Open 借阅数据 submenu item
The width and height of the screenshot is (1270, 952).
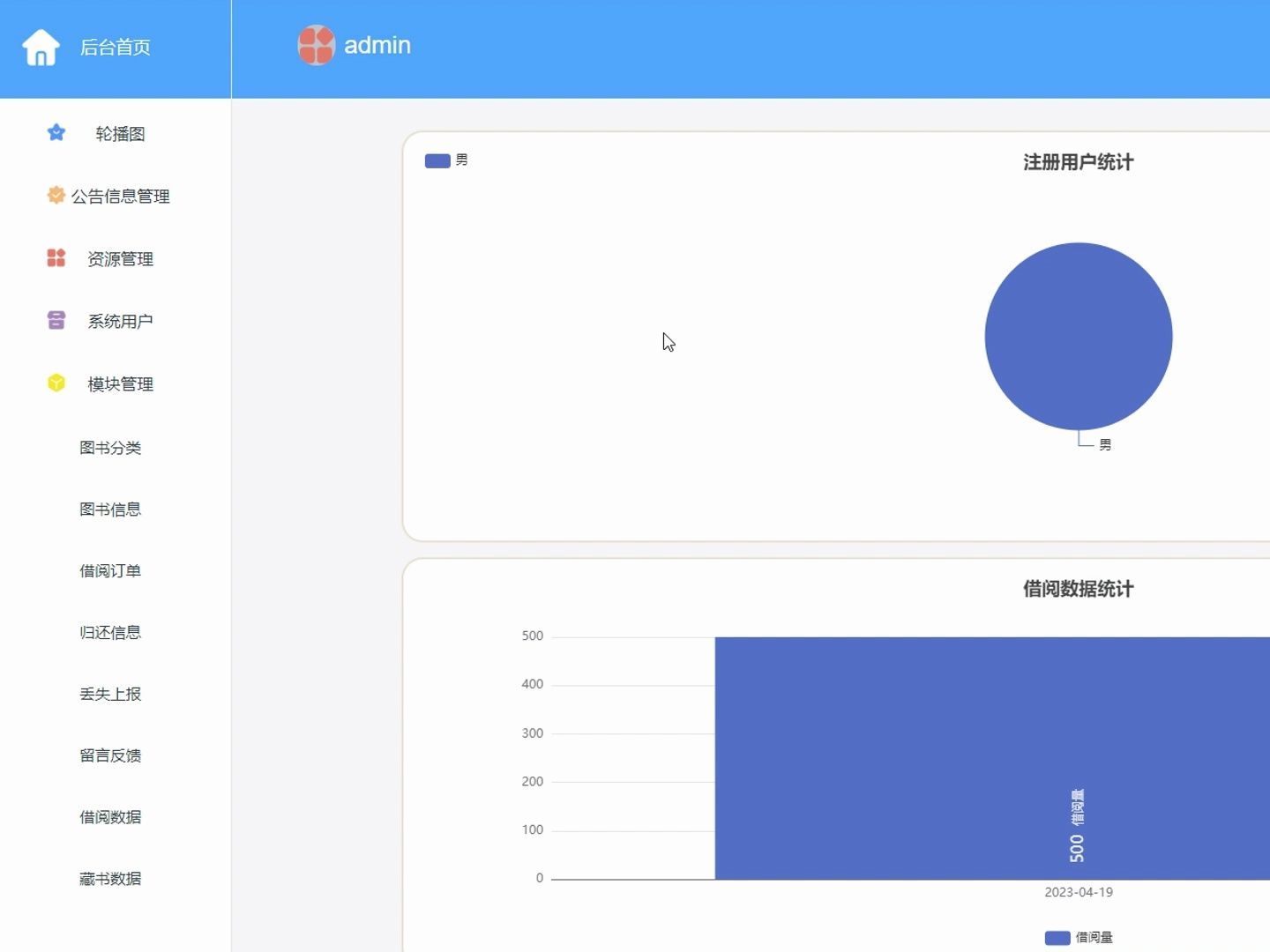[110, 817]
